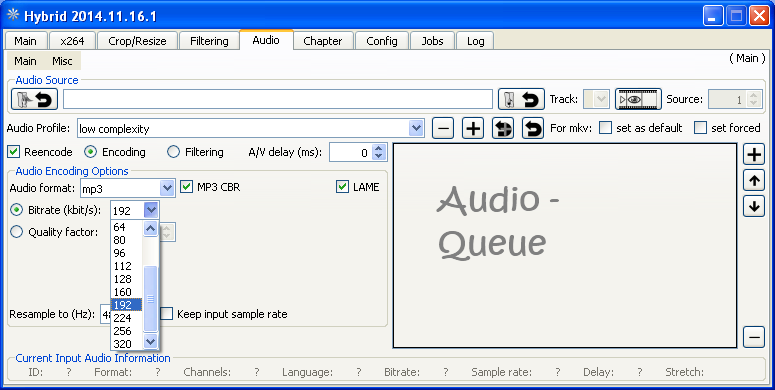
Task: Click the bitrate list scrollbar thumb
Action: [x=150, y=299]
